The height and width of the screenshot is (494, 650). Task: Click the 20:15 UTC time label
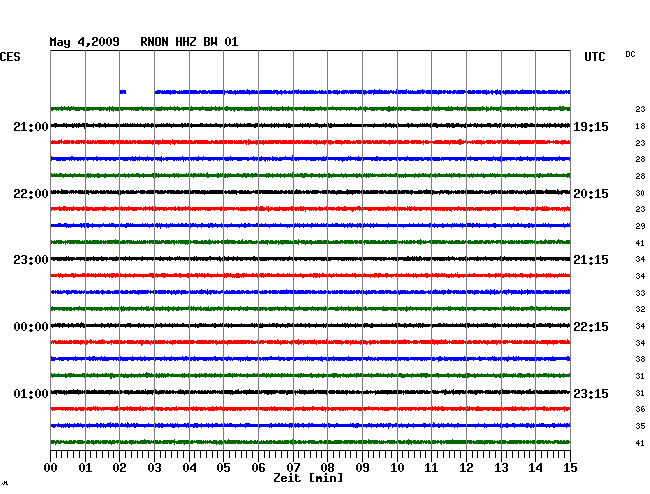(591, 194)
